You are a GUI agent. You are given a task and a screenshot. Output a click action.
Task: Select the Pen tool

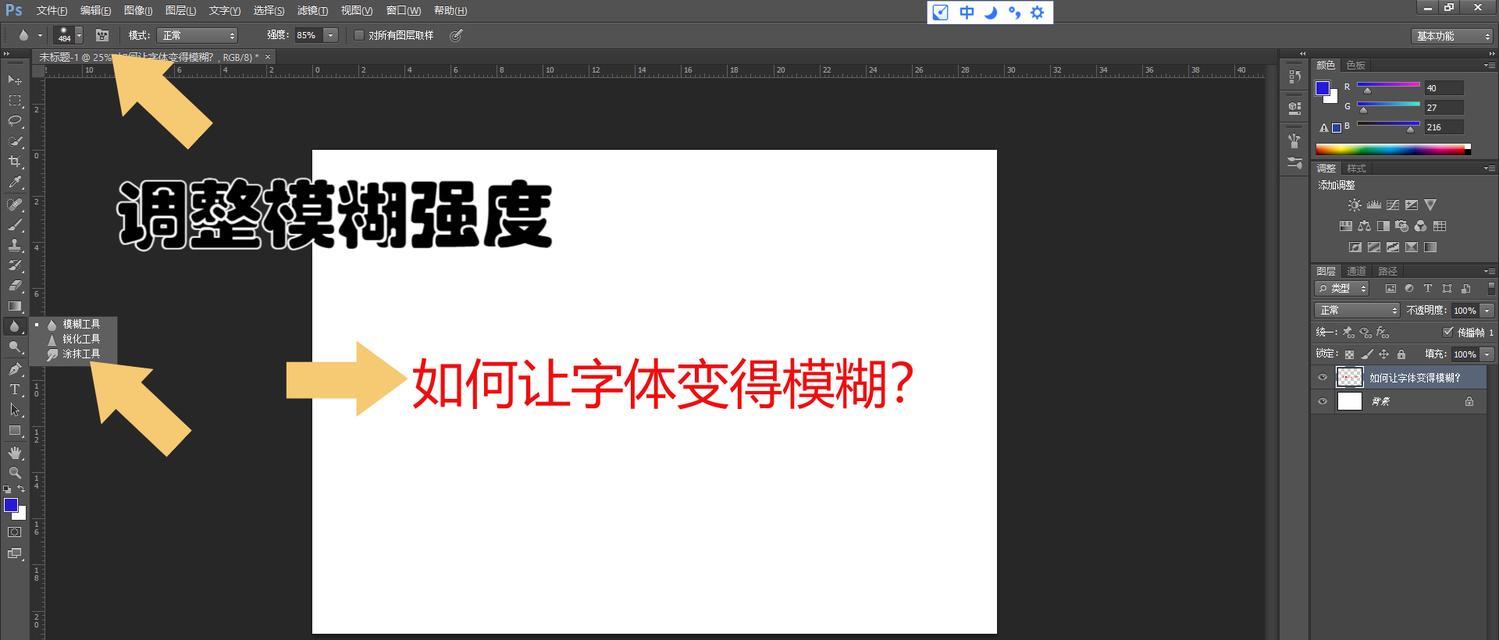15,369
